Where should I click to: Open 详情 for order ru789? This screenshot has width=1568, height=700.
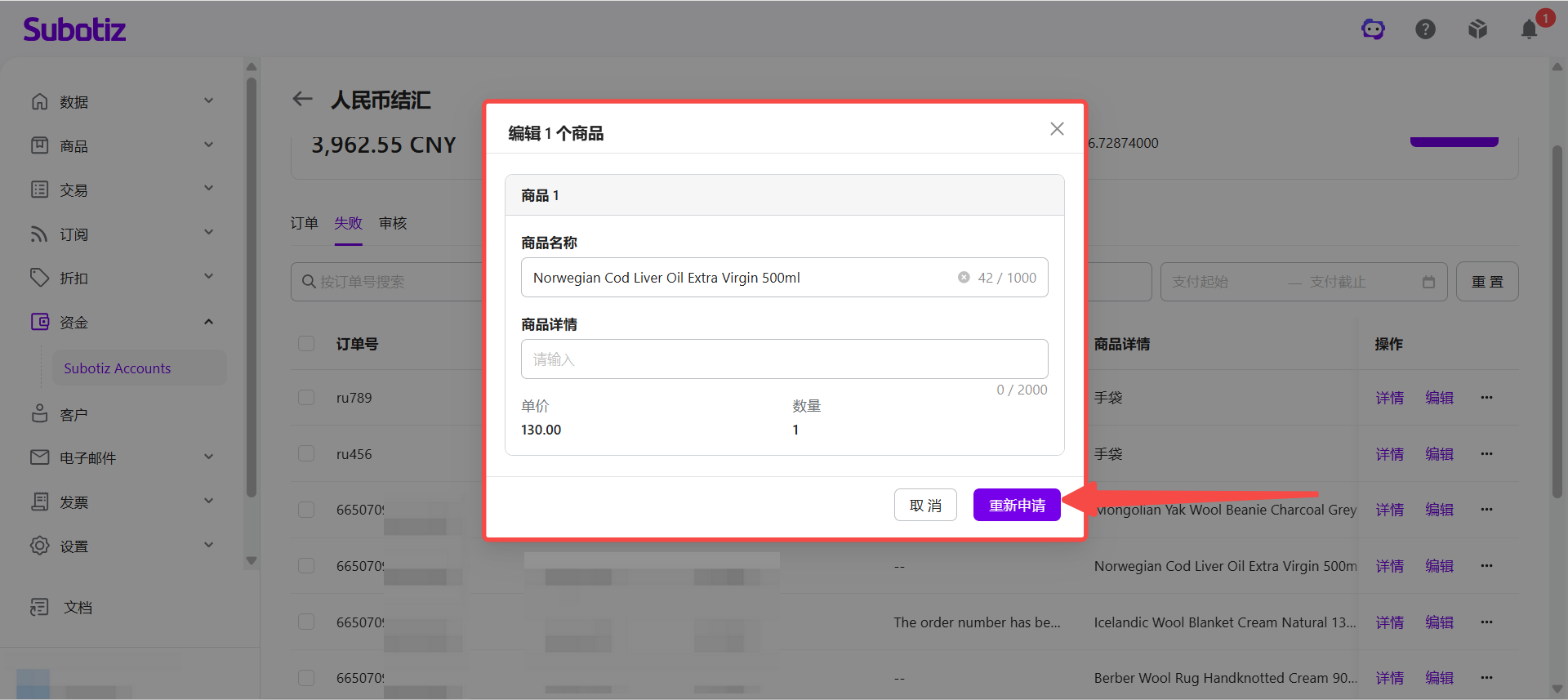tap(1389, 398)
